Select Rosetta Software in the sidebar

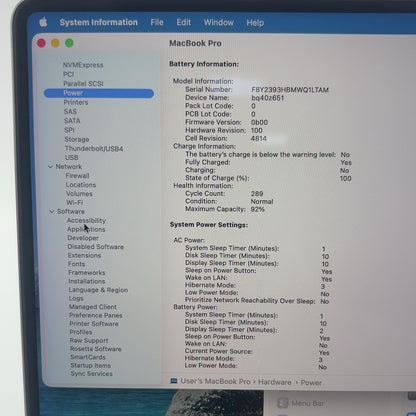(x=96, y=349)
